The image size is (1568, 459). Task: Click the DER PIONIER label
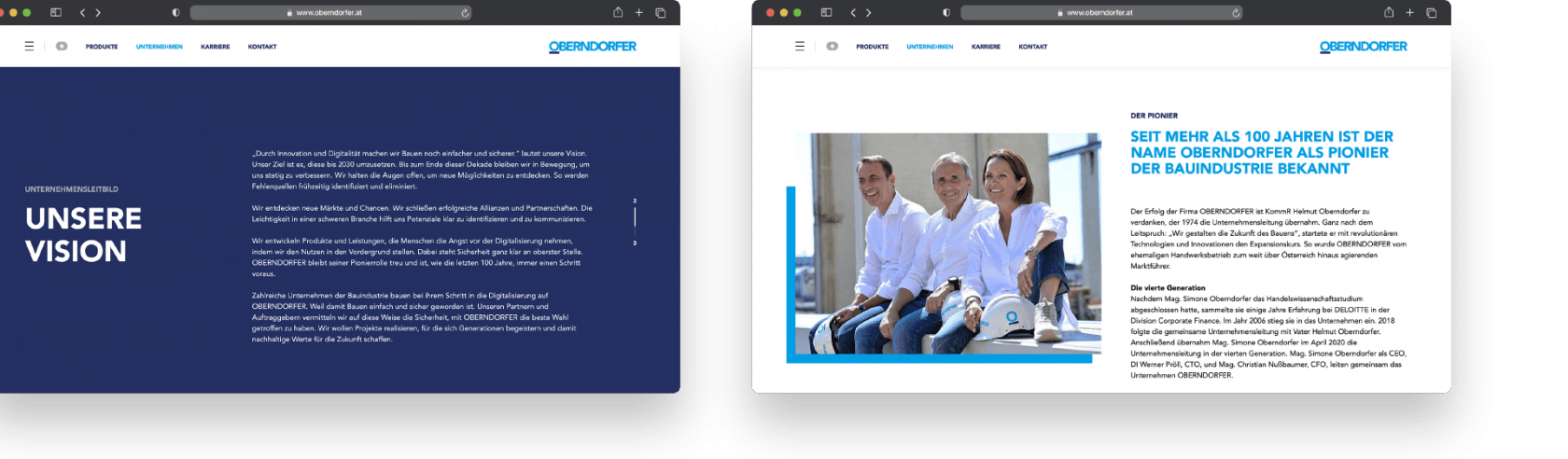[x=1155, y=116]
